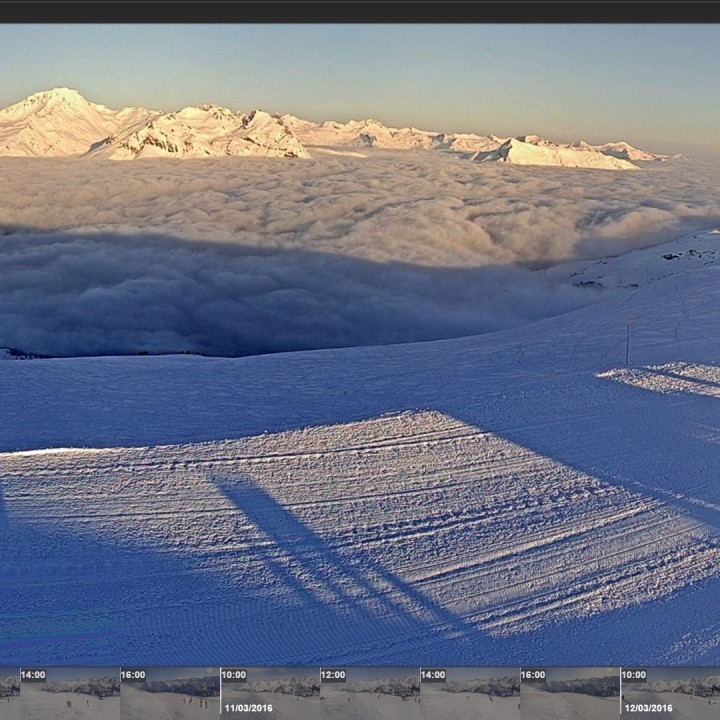Click the large mountain webcam image
Viewport: 720px width, 720px height.
(360, 344)
